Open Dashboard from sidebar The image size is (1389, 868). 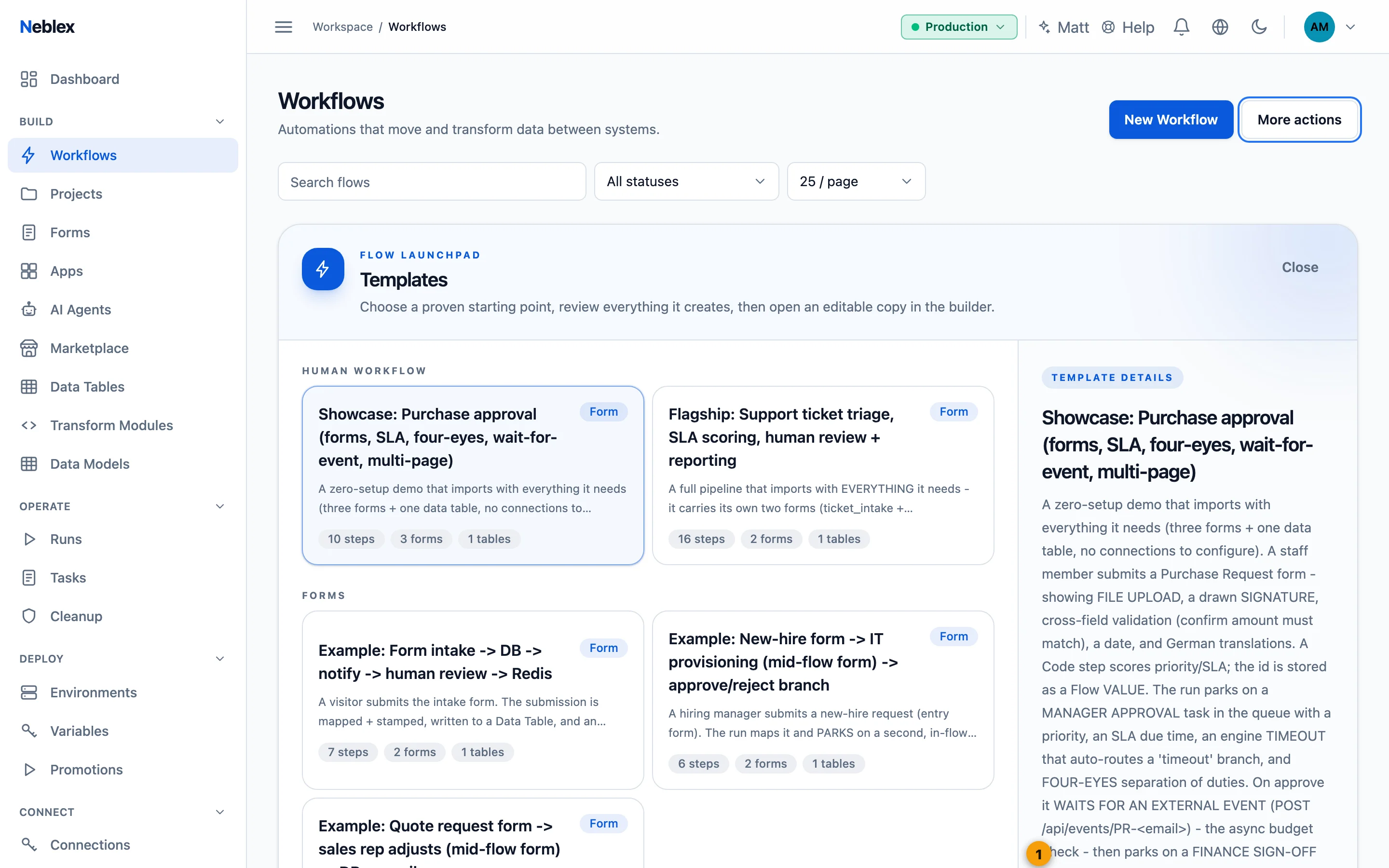[123, 79]
